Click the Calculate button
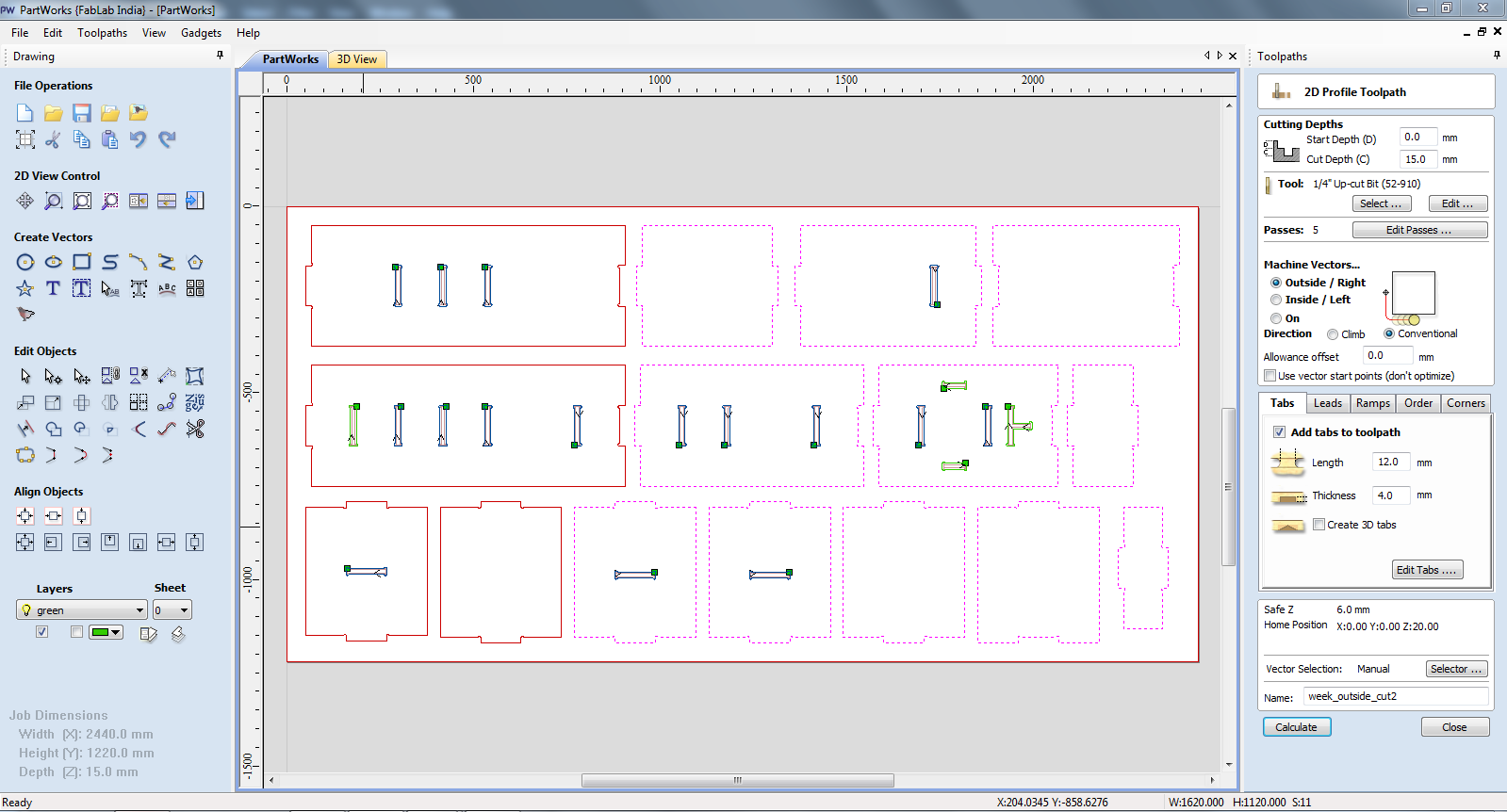This screenshot has width=1507, height=812. (x=1297, y=727)
